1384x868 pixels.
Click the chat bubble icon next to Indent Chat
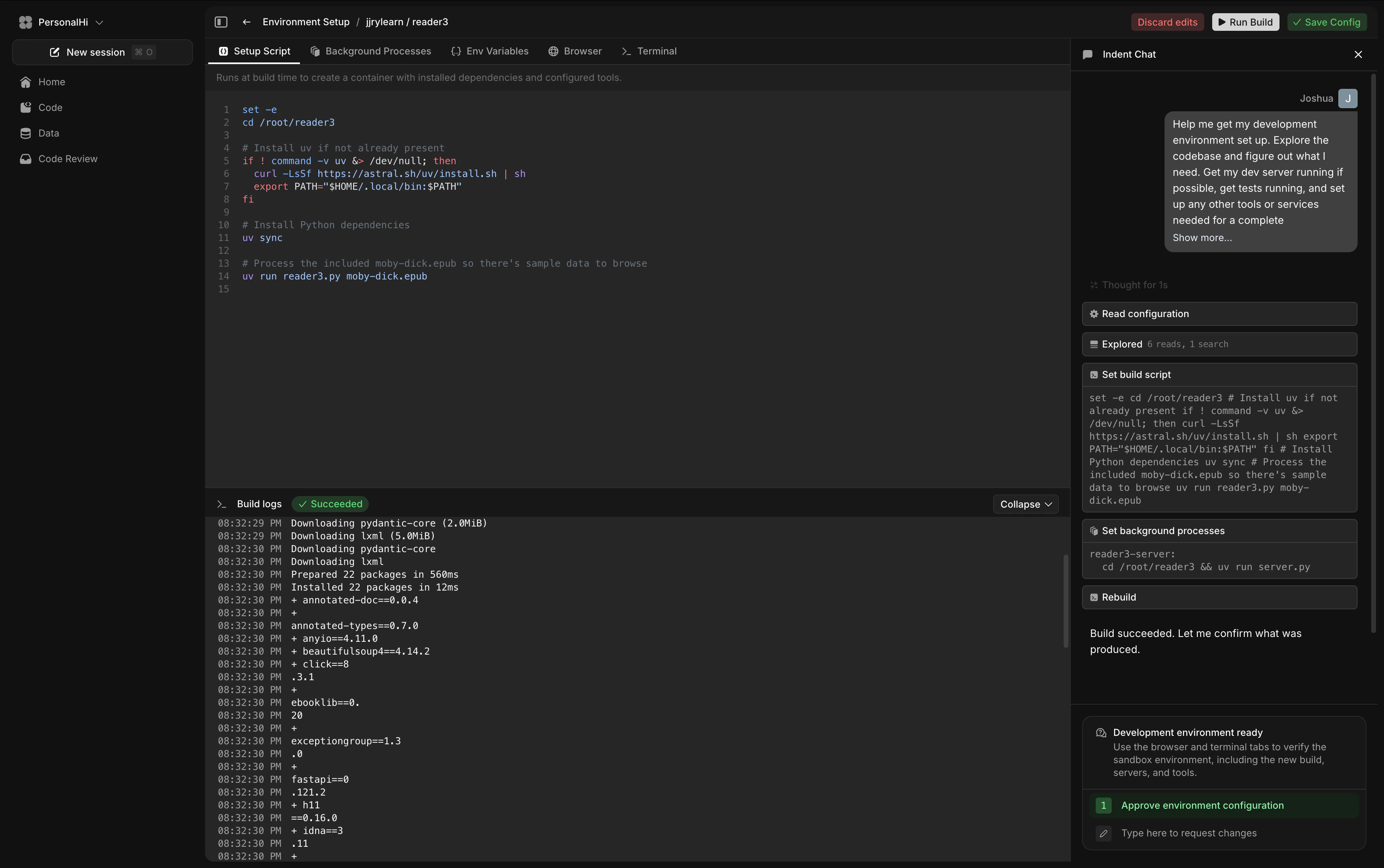(1088, 54)
